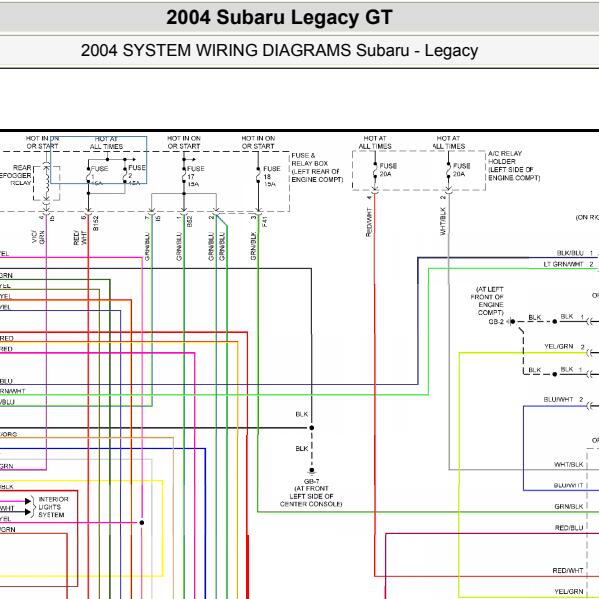
Task: Click the rear defogger relay coil symbol
Action: pos(46,183)
